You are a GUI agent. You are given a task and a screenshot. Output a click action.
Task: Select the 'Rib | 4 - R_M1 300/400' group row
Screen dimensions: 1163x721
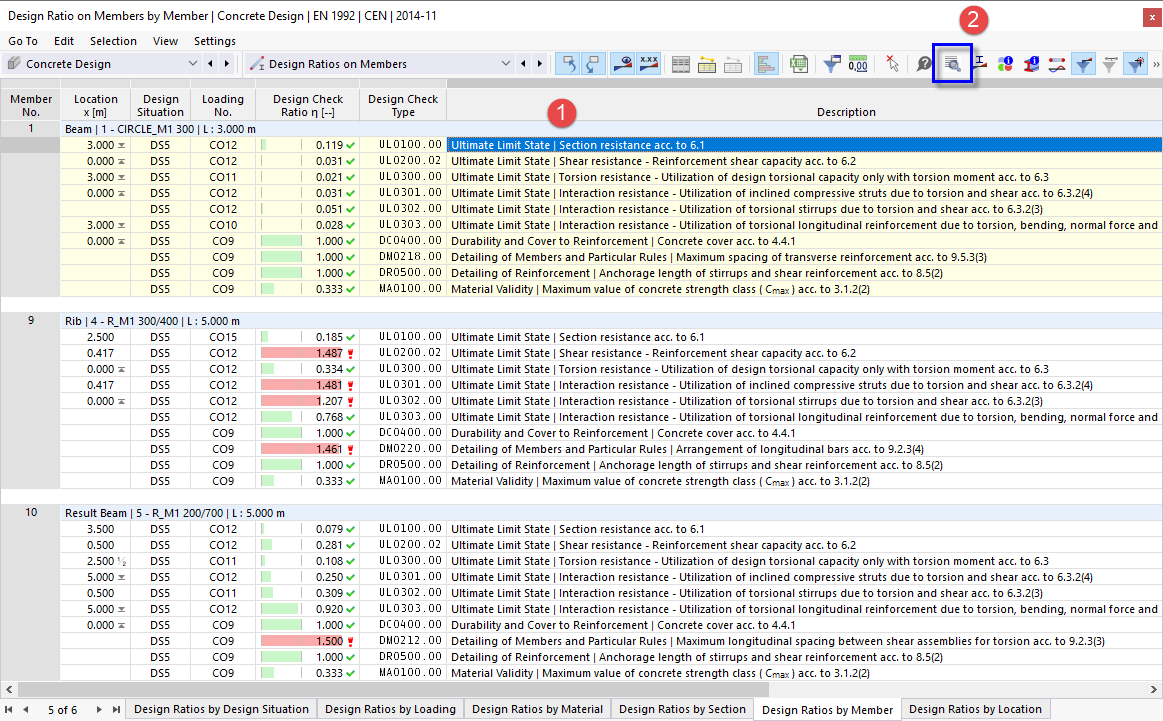point(611,321)
